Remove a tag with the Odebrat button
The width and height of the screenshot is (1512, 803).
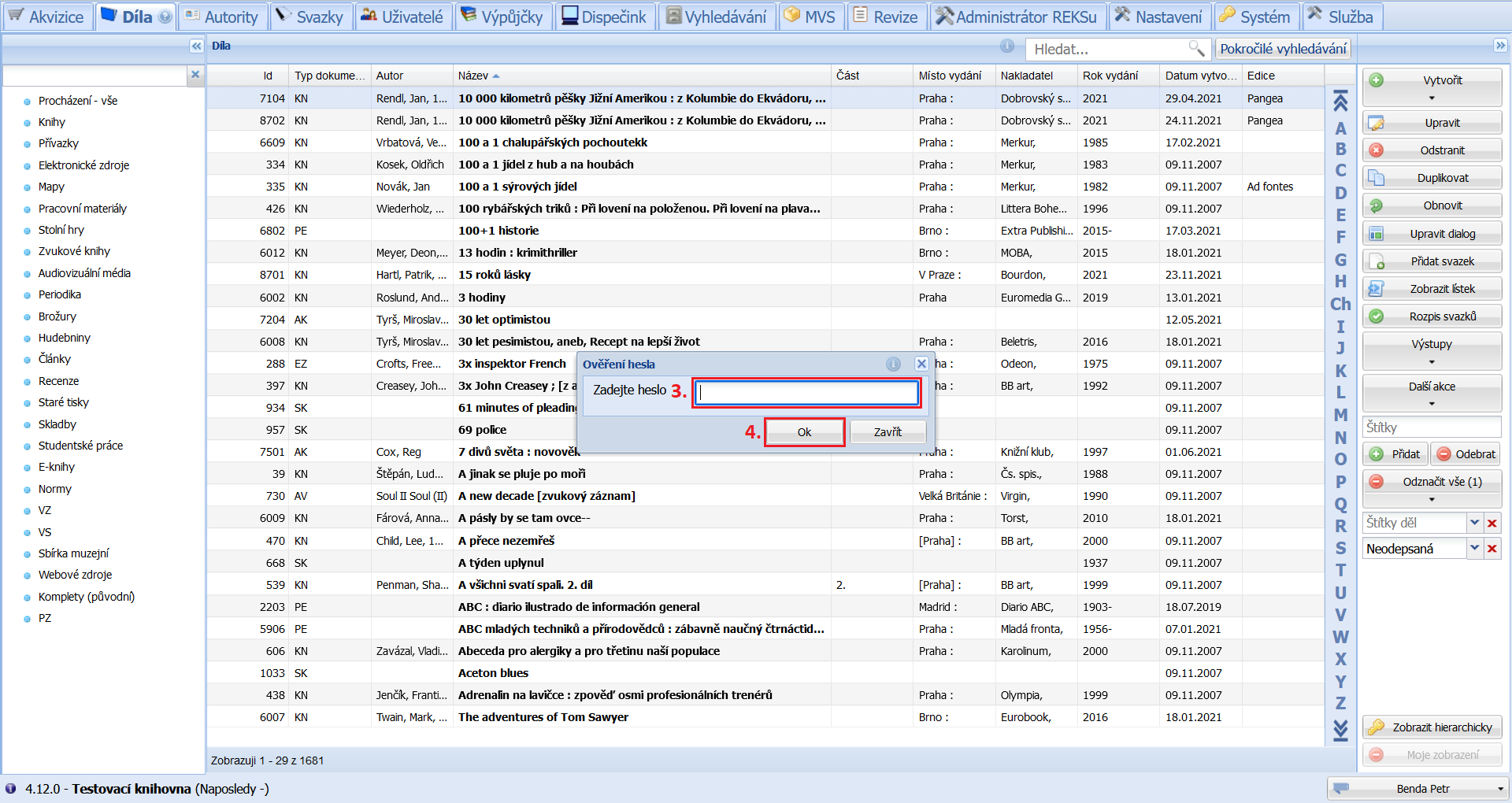(1466, 454)
